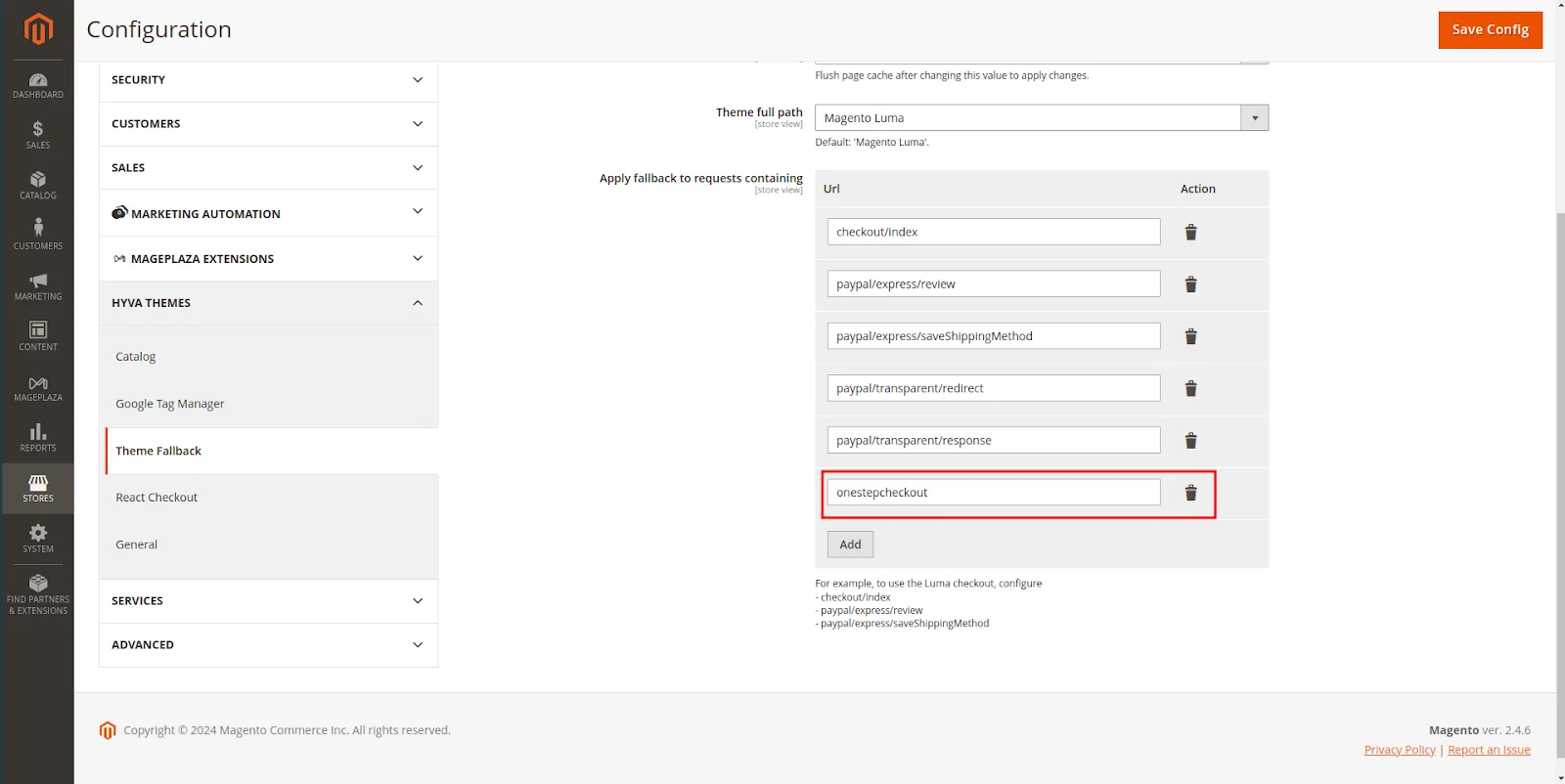Open the Marketing megaphone icon menu

coord(37,286)
